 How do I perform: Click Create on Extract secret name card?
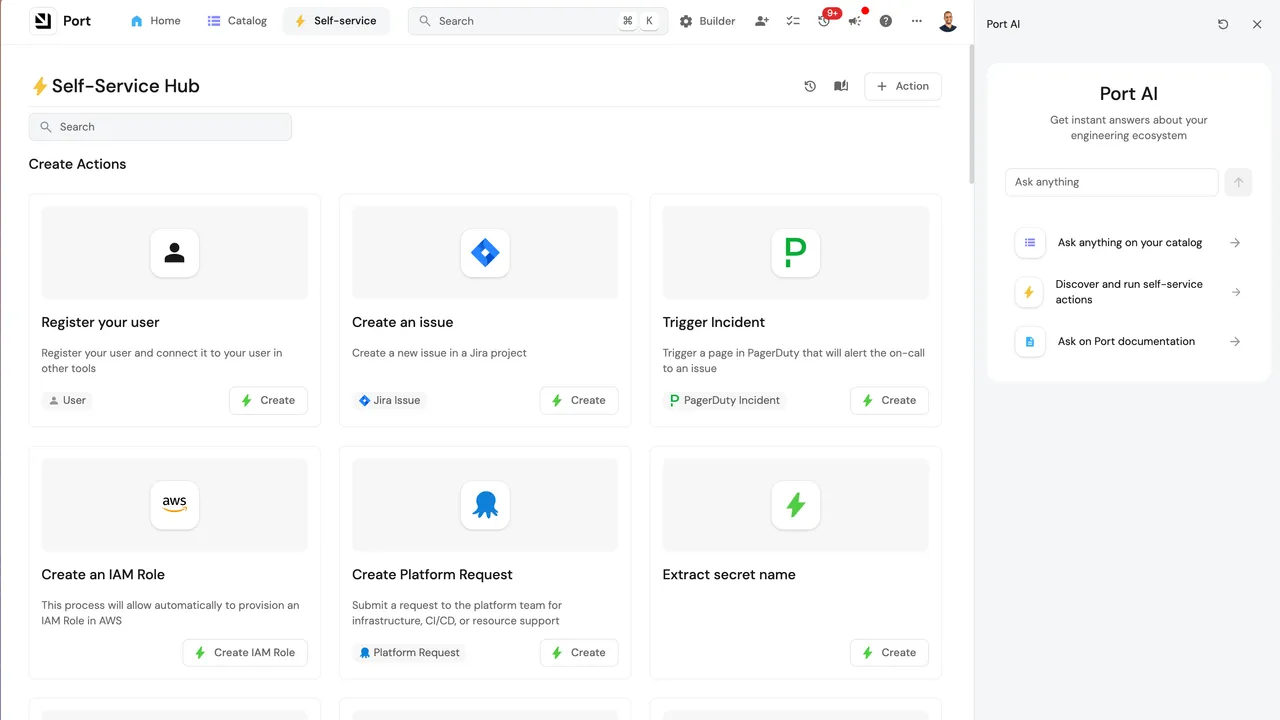point(890,652)
